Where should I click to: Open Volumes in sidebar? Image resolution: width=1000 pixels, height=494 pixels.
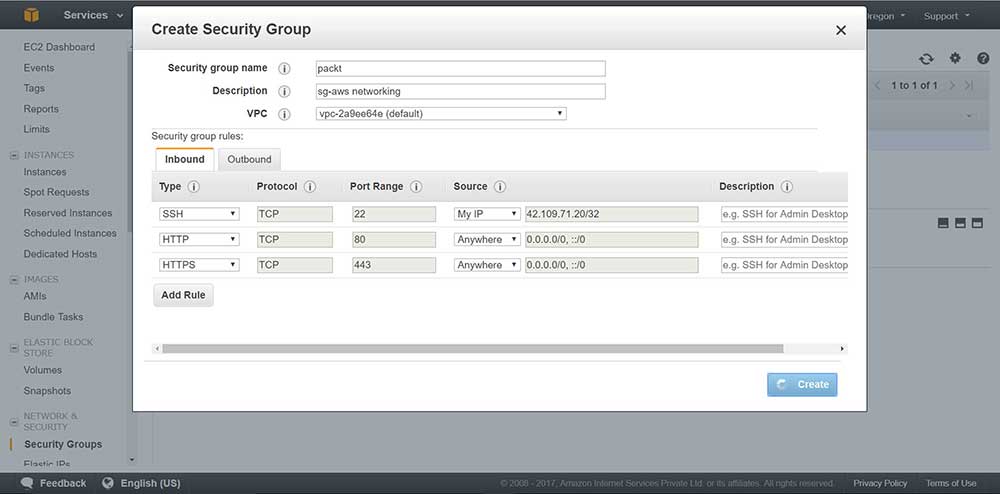point(43,370)
